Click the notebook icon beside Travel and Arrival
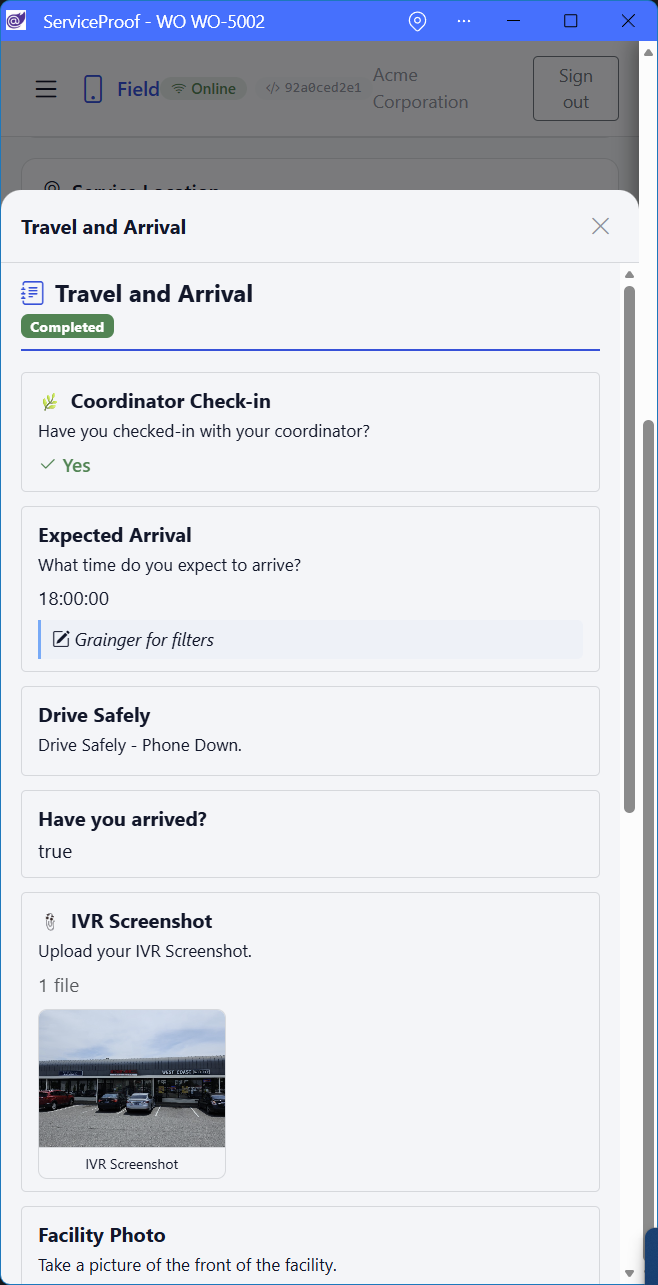This screenshot has width=658, height=1285. coord(33,293)
